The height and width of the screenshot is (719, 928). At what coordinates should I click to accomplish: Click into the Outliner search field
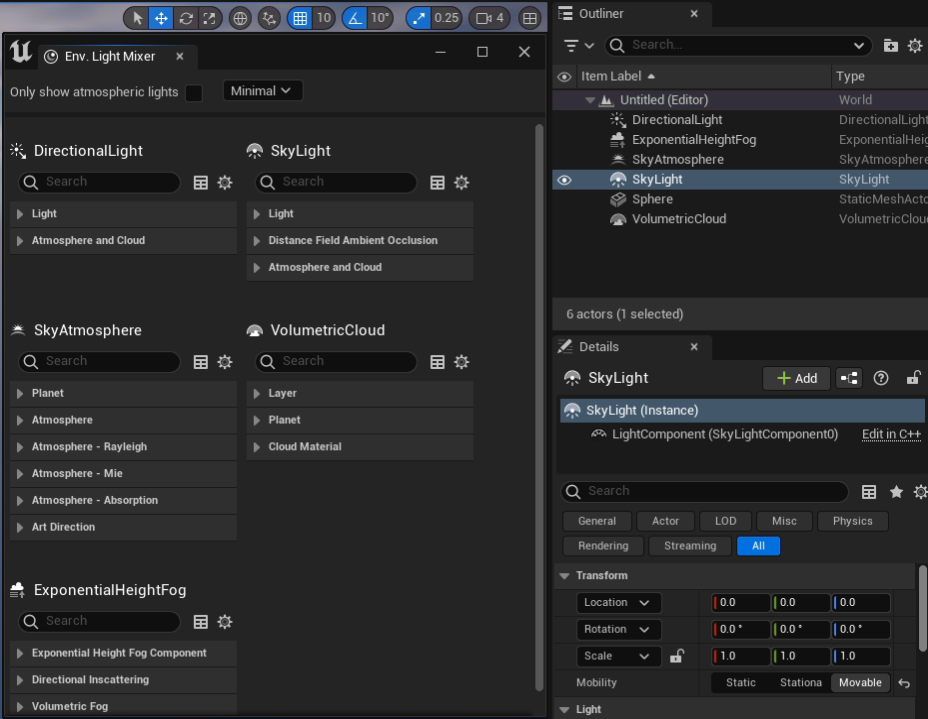coord(738,46)
